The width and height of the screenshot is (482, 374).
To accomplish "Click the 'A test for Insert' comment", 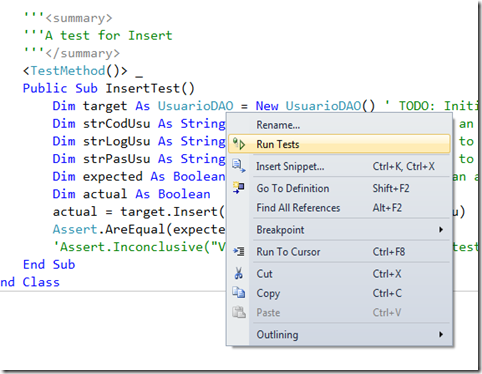I will coord(98,35).
